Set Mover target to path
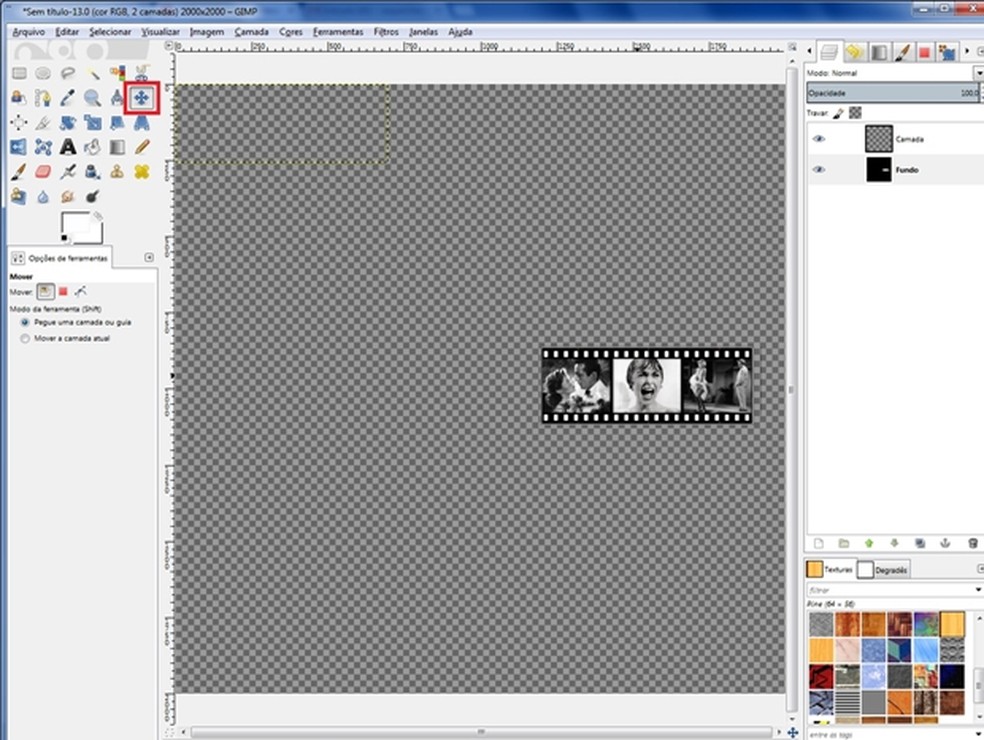984x740 pixels. [x=80, y=291]
